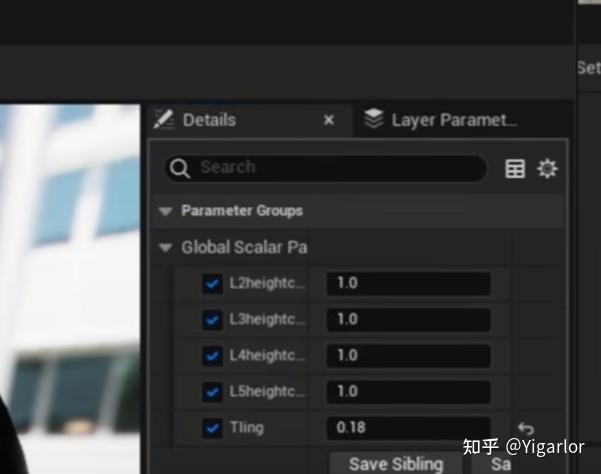The width and height of the screenshot is (601, 474).
Task: Click the Details pencil icon
Action: click(x=164, y=120)
